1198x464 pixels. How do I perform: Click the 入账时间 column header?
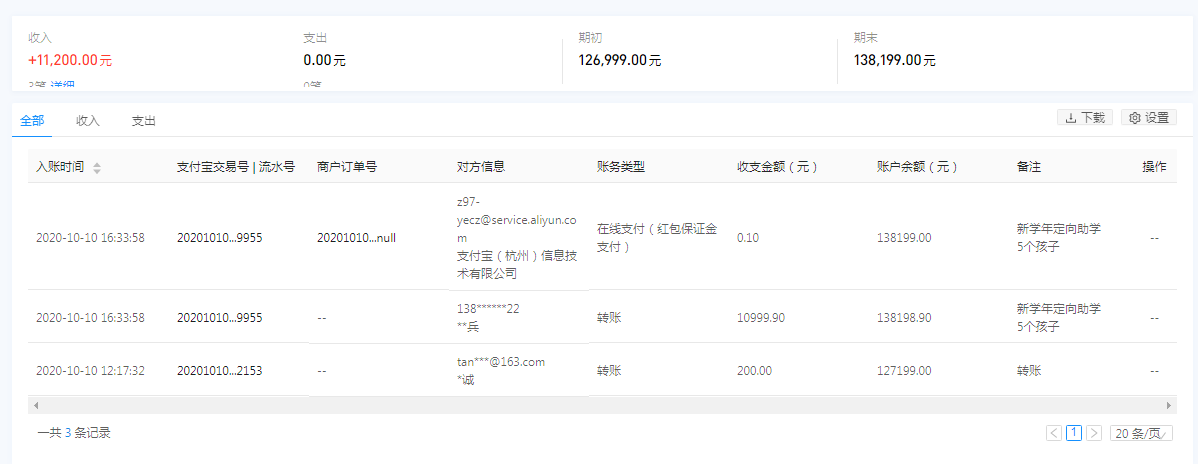tap(60, 167)
